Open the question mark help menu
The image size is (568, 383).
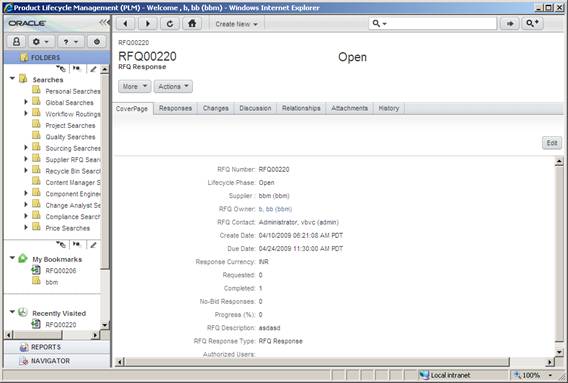pos(71,42)
